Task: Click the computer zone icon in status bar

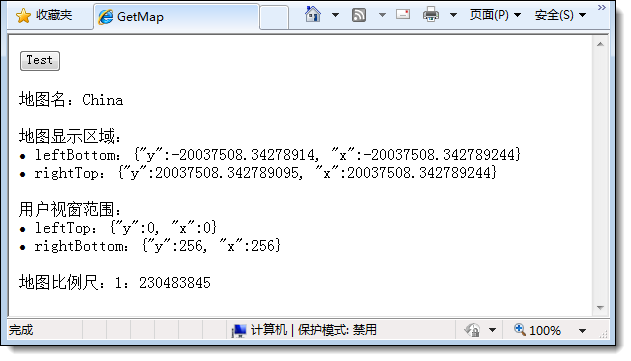Action: 239,331
